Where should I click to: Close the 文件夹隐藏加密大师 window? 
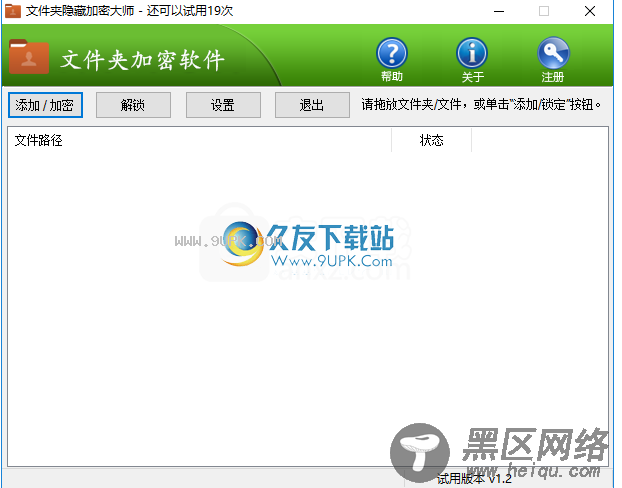coord(590,11)
